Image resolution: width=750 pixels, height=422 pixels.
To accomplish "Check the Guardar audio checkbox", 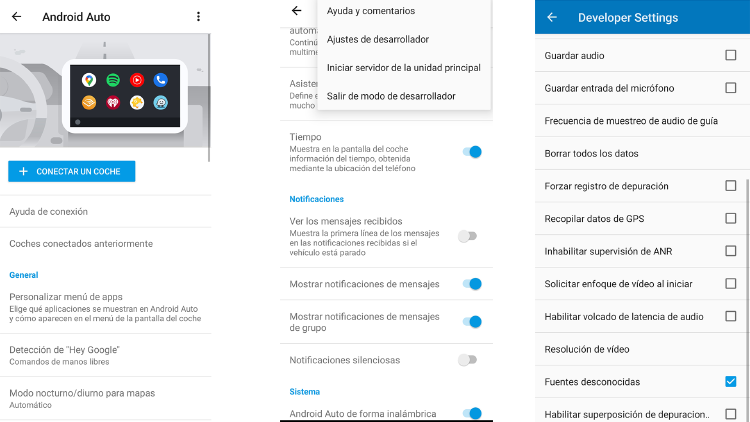I will point(730,55).
